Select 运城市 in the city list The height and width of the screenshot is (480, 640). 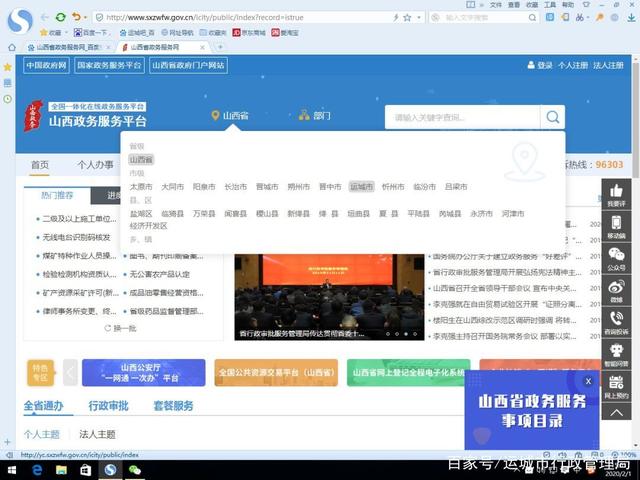click(361, 187)
